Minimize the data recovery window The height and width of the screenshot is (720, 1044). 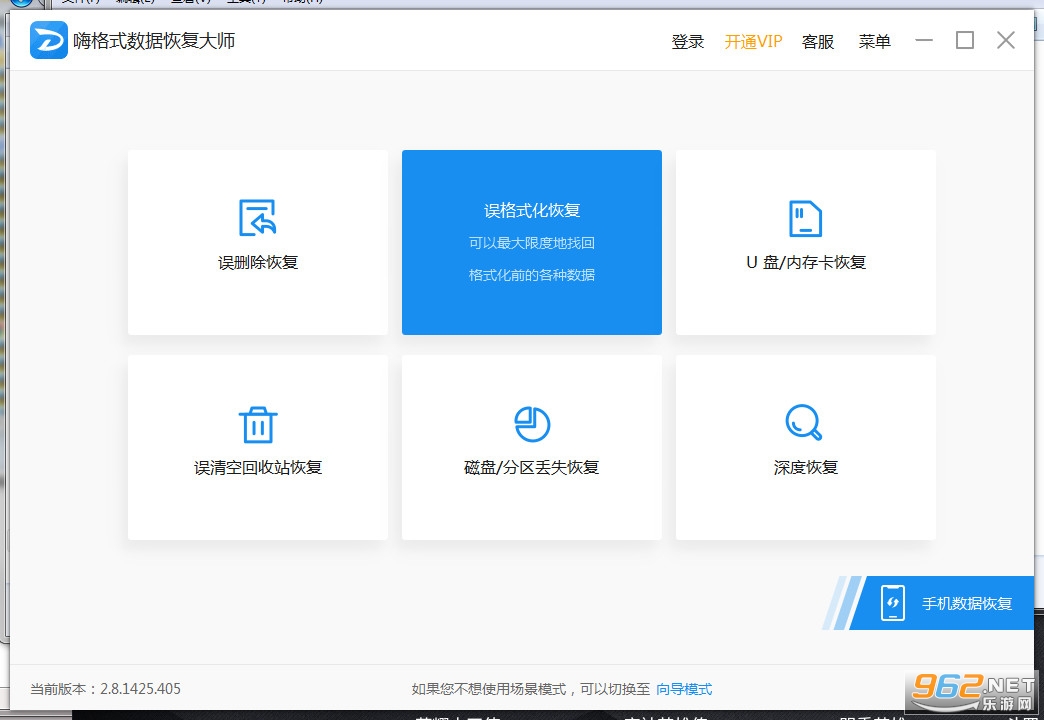pos(923,41)
